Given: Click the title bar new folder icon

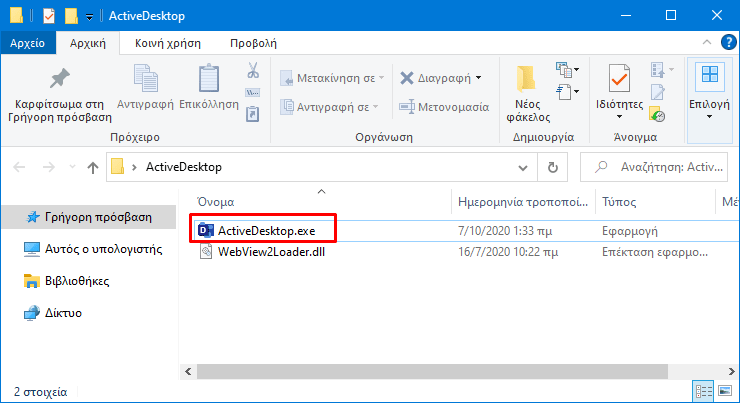Looking at the screenshot, I should pyautogui.click(x=71, y=16).
